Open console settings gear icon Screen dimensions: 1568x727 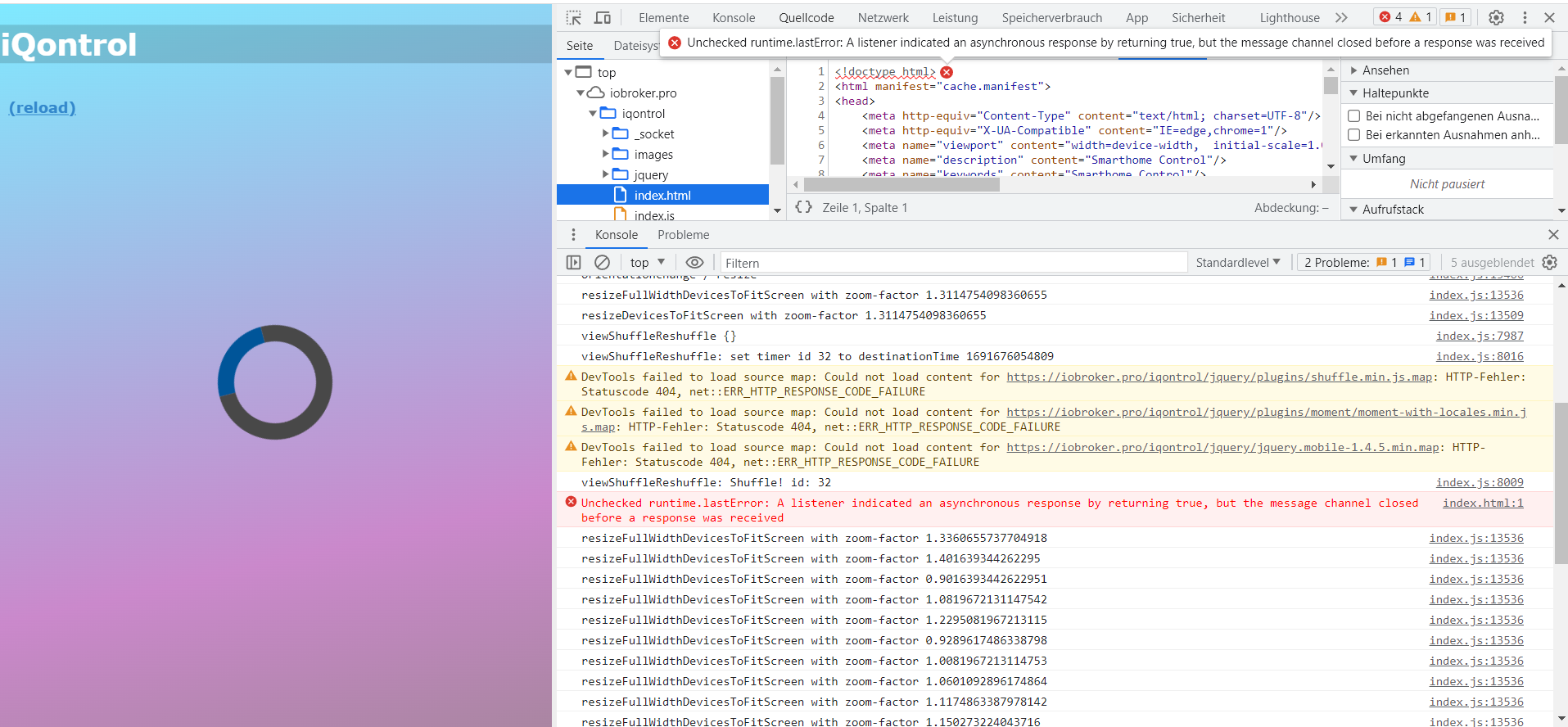1549,263
